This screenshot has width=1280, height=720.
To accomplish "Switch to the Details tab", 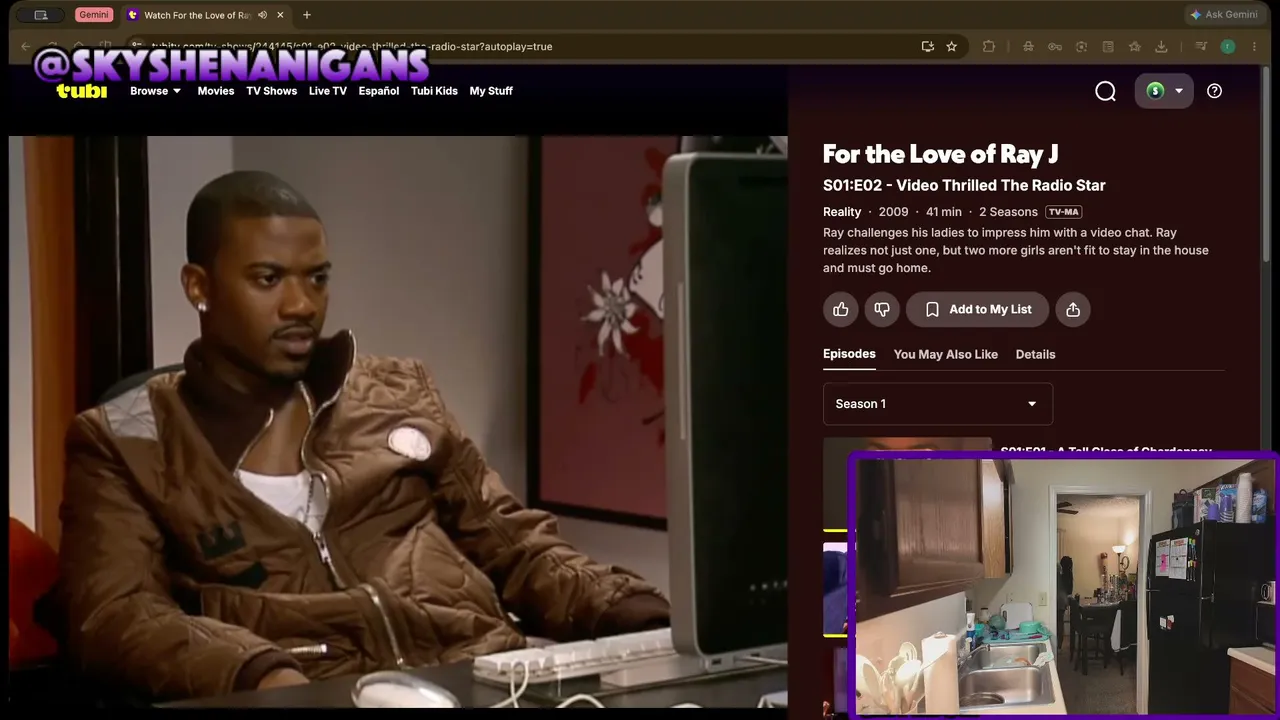I will (1036, 354).
